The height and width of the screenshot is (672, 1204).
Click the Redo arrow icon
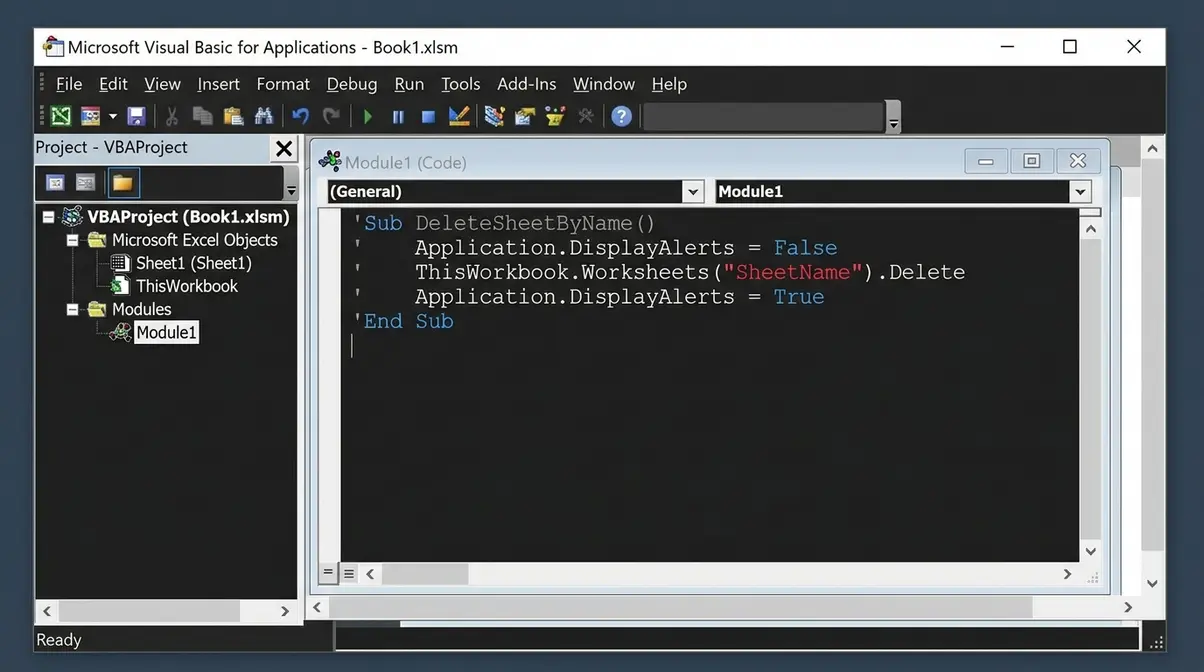tap(331, 116)
